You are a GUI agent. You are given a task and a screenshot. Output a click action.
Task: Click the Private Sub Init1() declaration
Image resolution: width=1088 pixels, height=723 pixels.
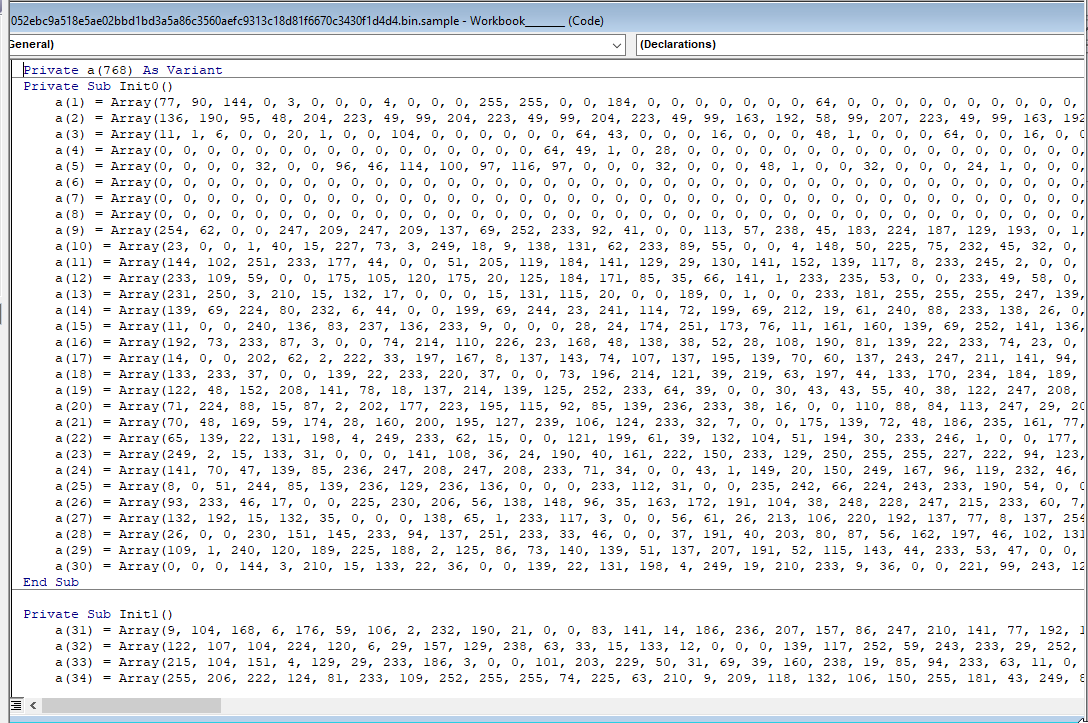click(x=98, y=614)
